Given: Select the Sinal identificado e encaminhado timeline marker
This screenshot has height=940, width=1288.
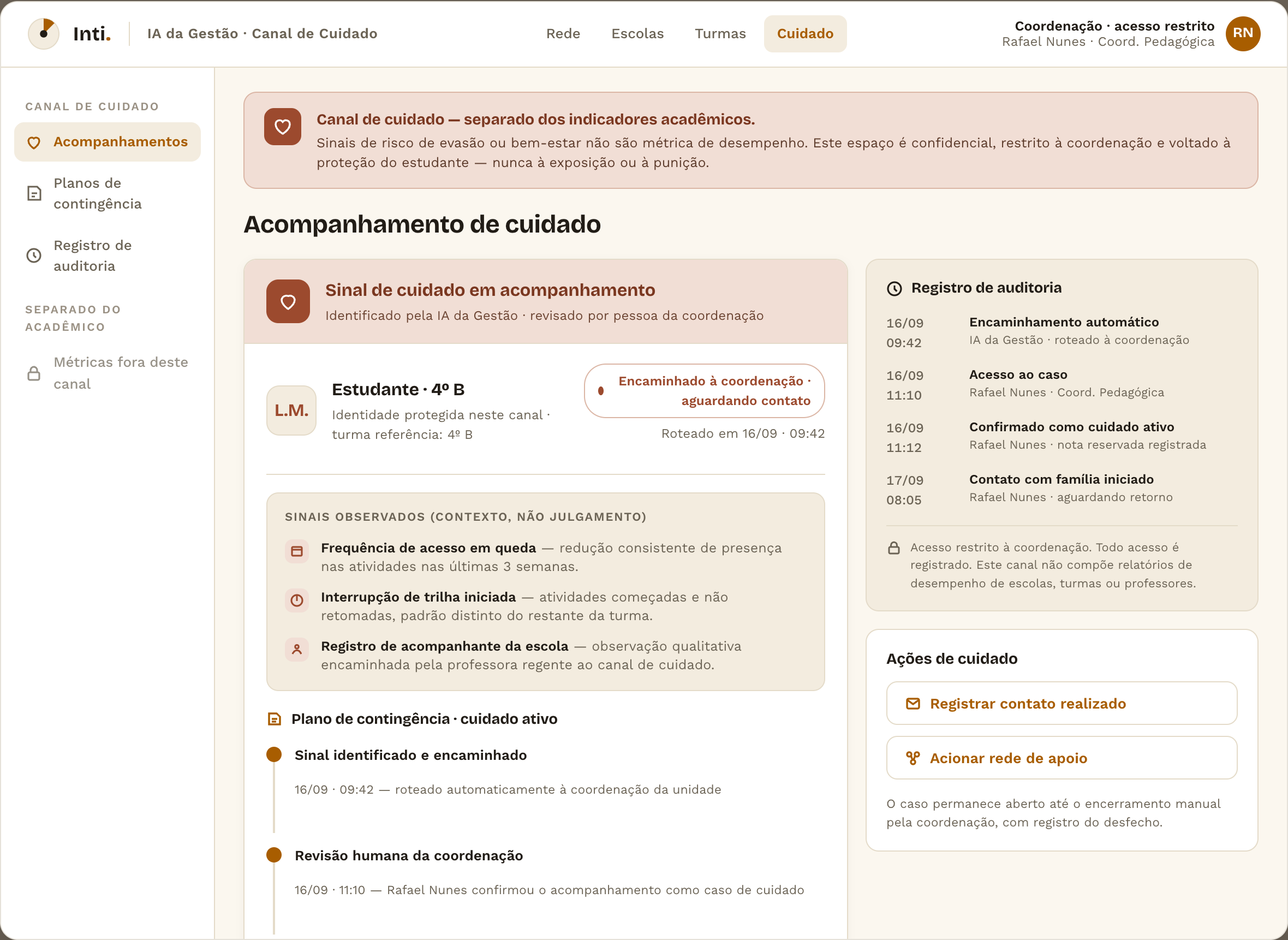Looking at the screenshot, I should tap(274, 755).
